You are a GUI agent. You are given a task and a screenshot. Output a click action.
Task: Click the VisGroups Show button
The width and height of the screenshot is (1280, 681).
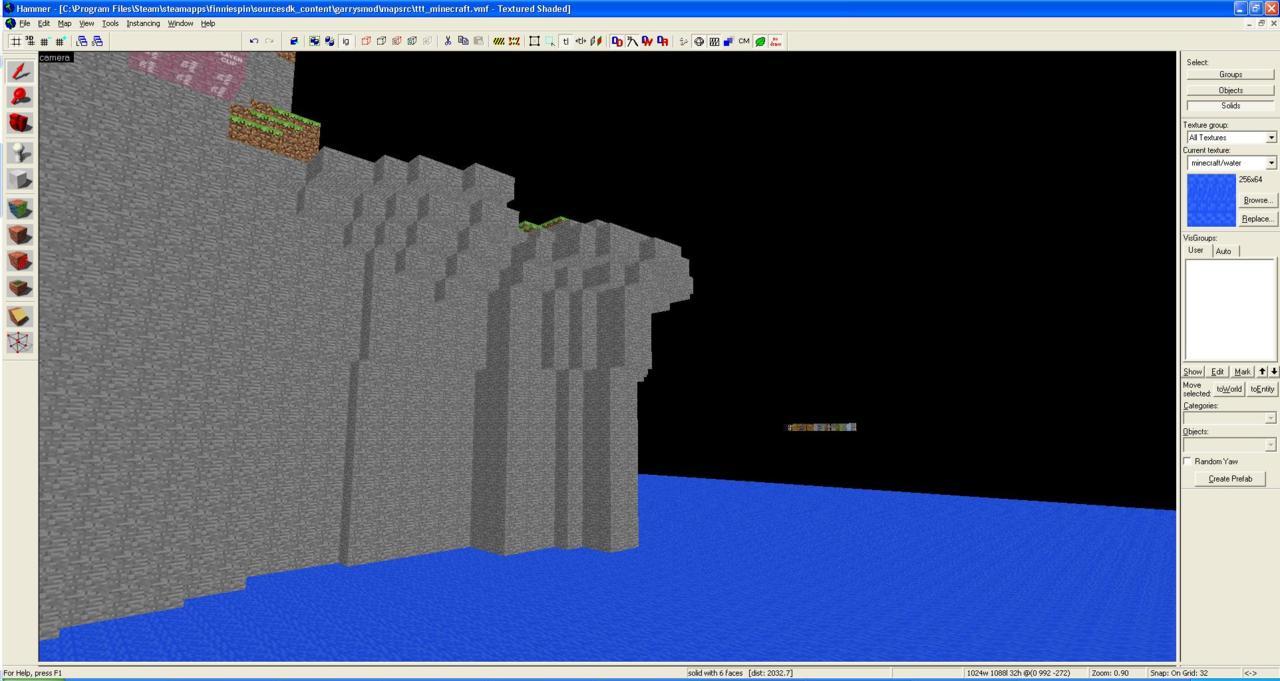tap(1193, 371)
